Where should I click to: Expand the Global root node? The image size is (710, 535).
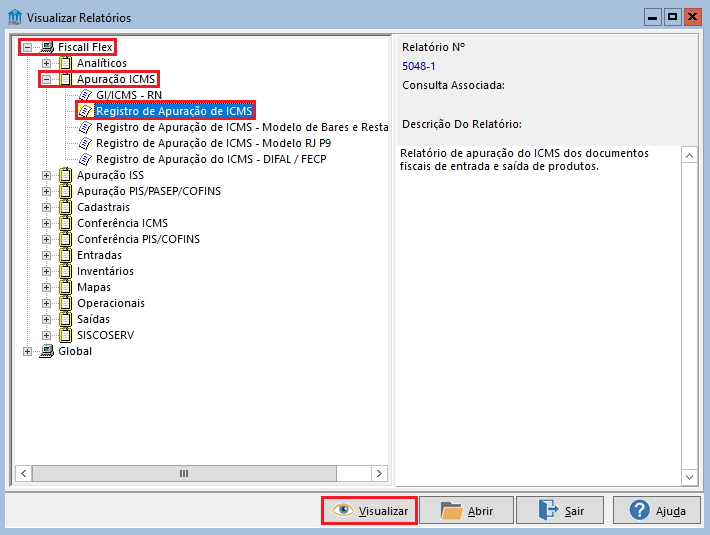pos(28,351)
